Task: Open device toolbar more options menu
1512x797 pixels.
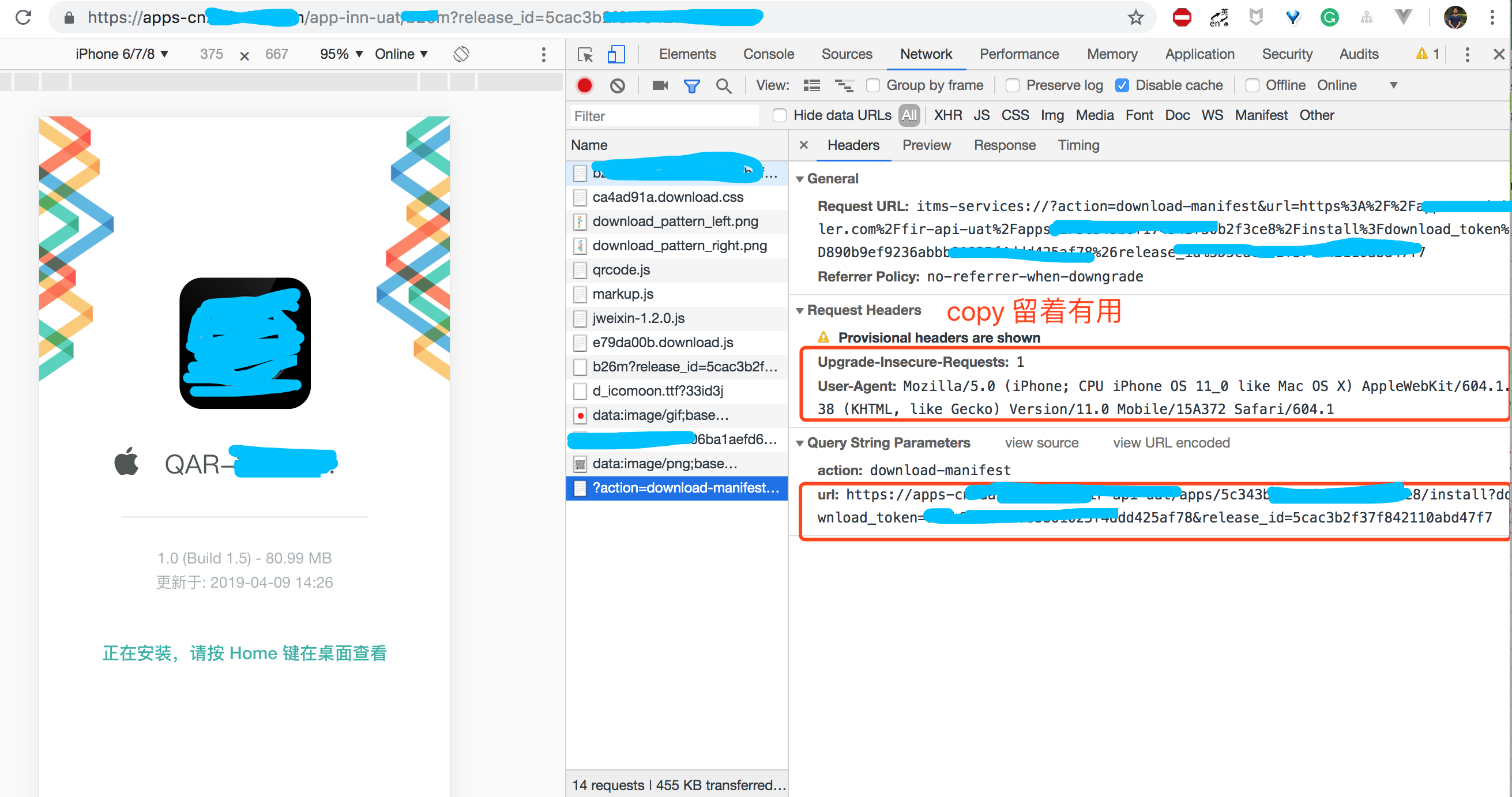Action: click(x=544, y=55)
